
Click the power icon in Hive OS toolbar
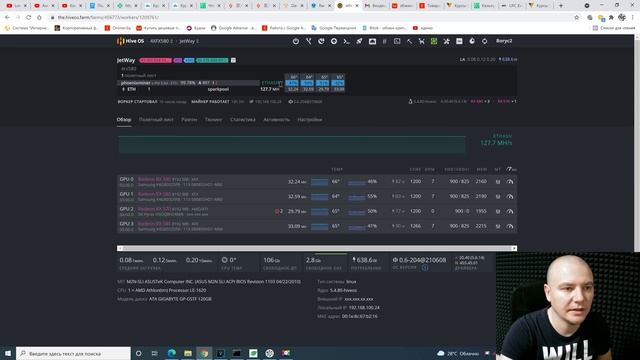click(x=296, y=41)
